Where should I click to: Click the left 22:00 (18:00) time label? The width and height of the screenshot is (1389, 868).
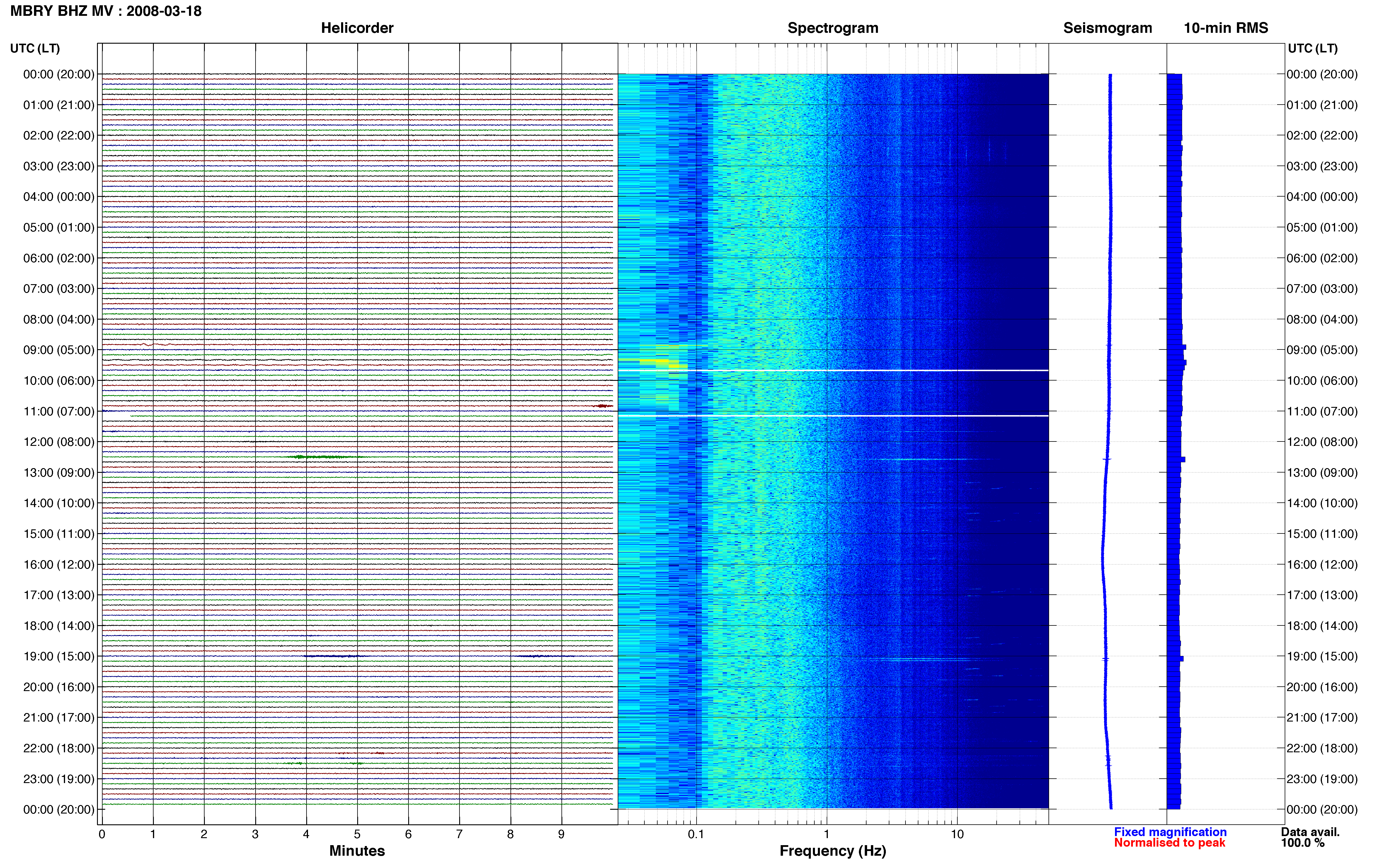tap(59, 748)
